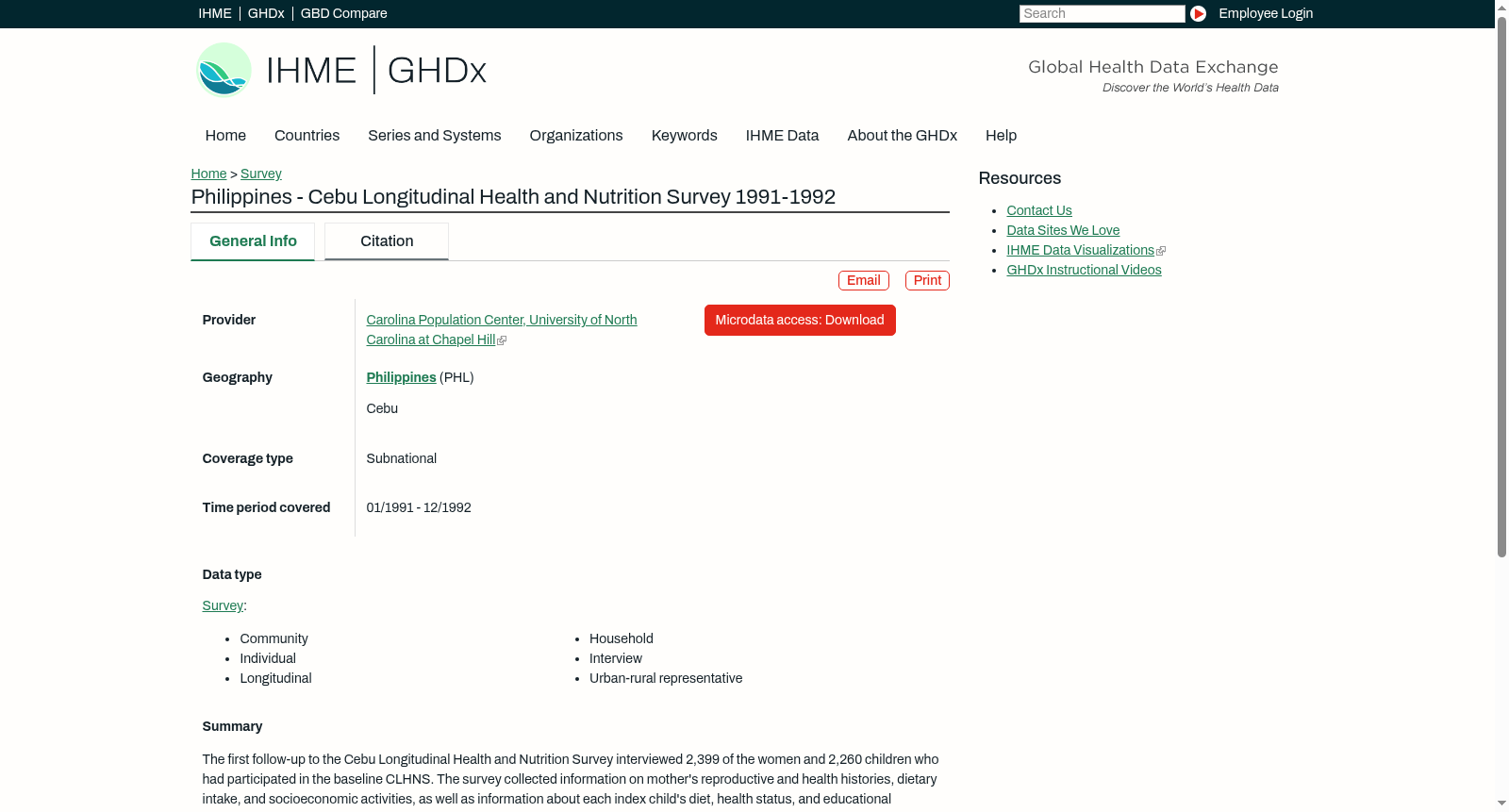This screenshot has height=812, width=1509.
Task: Open Data Sites We Love link
Action: point(1063,231)
